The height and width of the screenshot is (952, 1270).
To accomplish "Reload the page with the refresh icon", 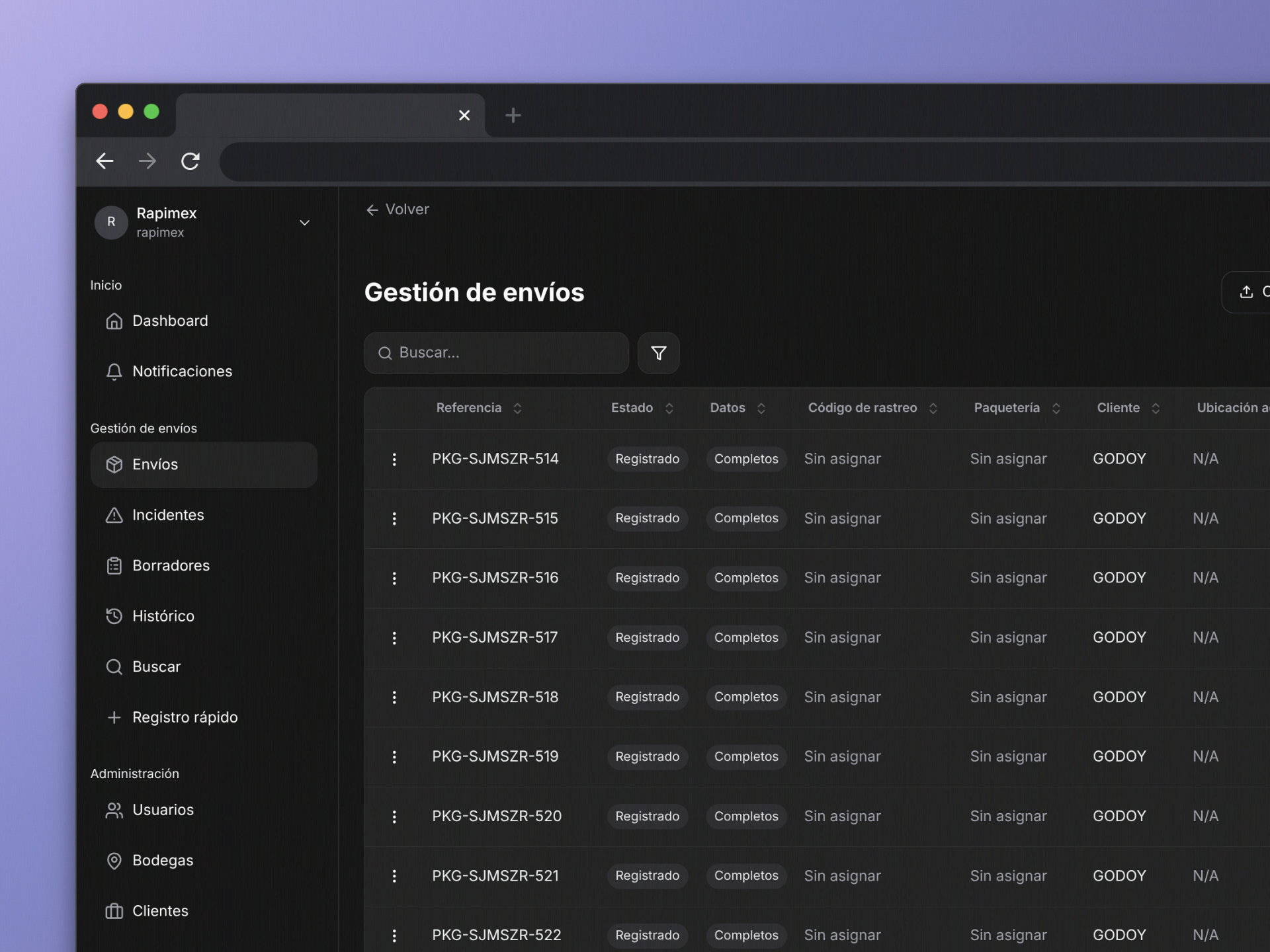I will click(x=190, y=161).
